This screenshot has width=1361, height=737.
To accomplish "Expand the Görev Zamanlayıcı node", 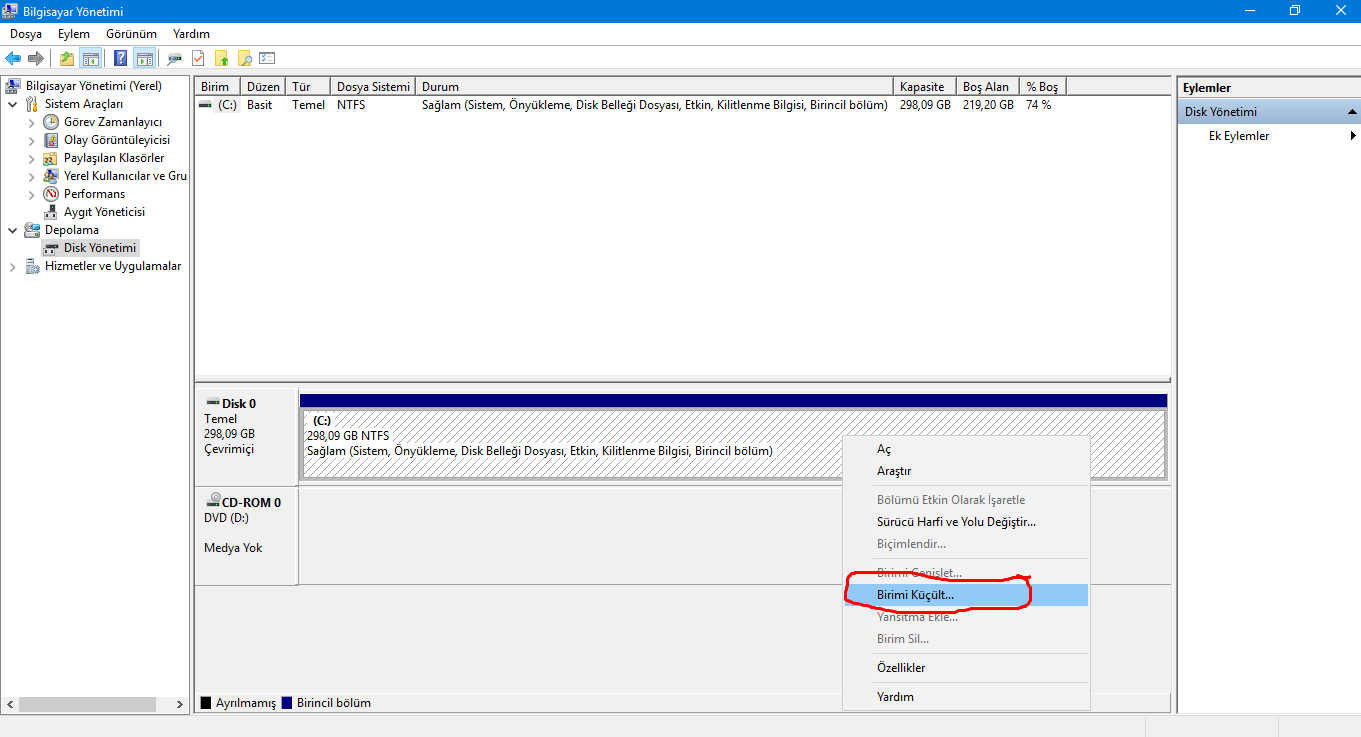I will coord(31,122).
